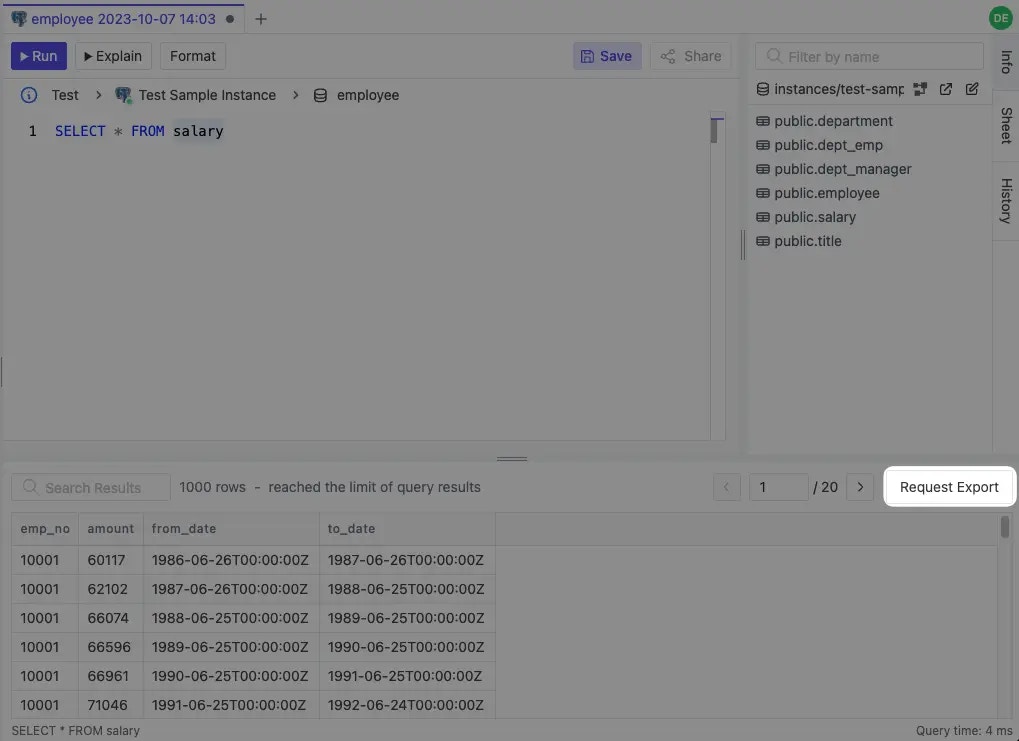This screenshot has width=1019, height=741.
Task: Click the database icon beside employee in the breadcrumb
Action: (x=320, y=95)
